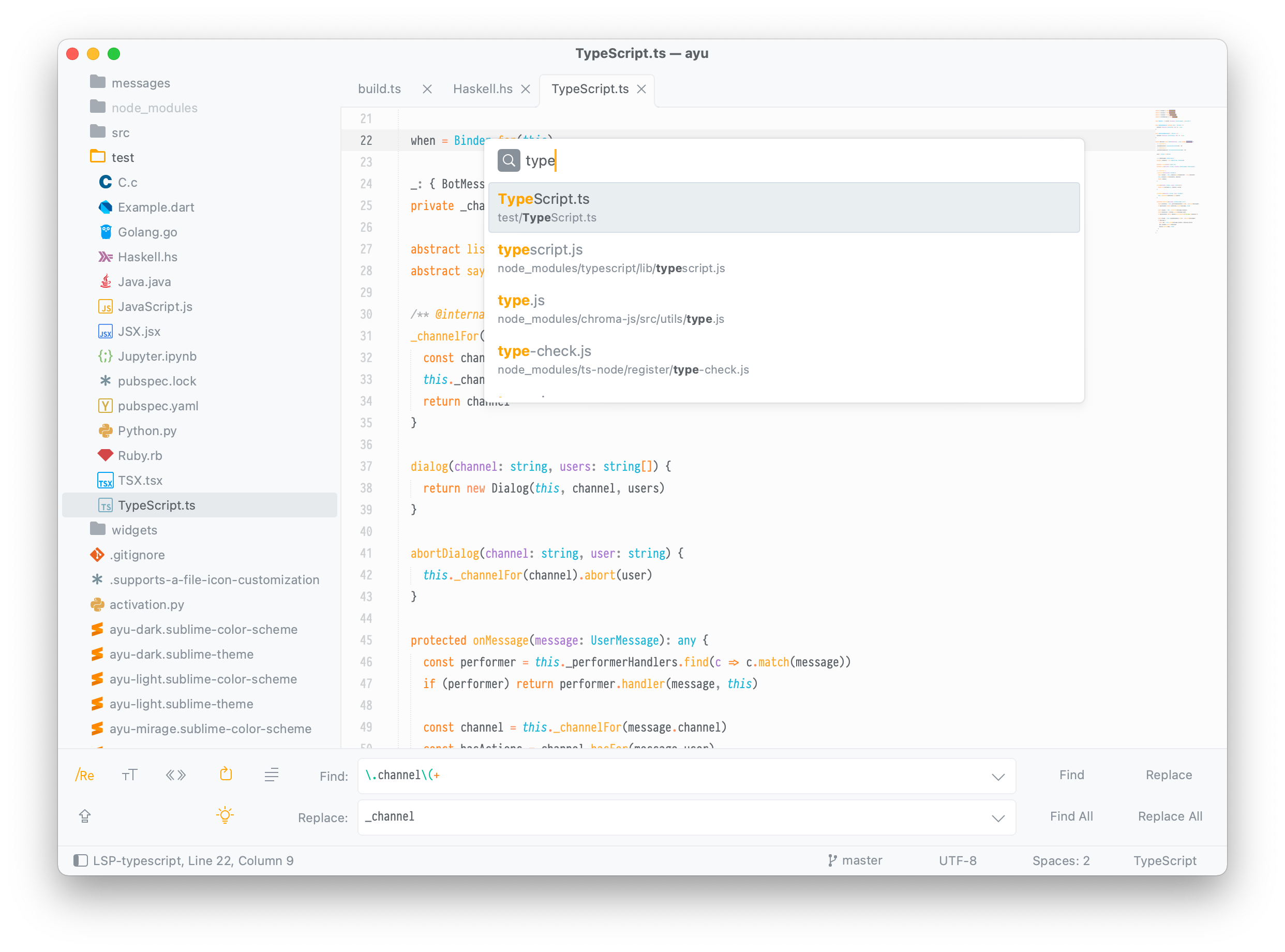Switch to the build.ts tab
The image size is (1285, 952).
[379, 90]
